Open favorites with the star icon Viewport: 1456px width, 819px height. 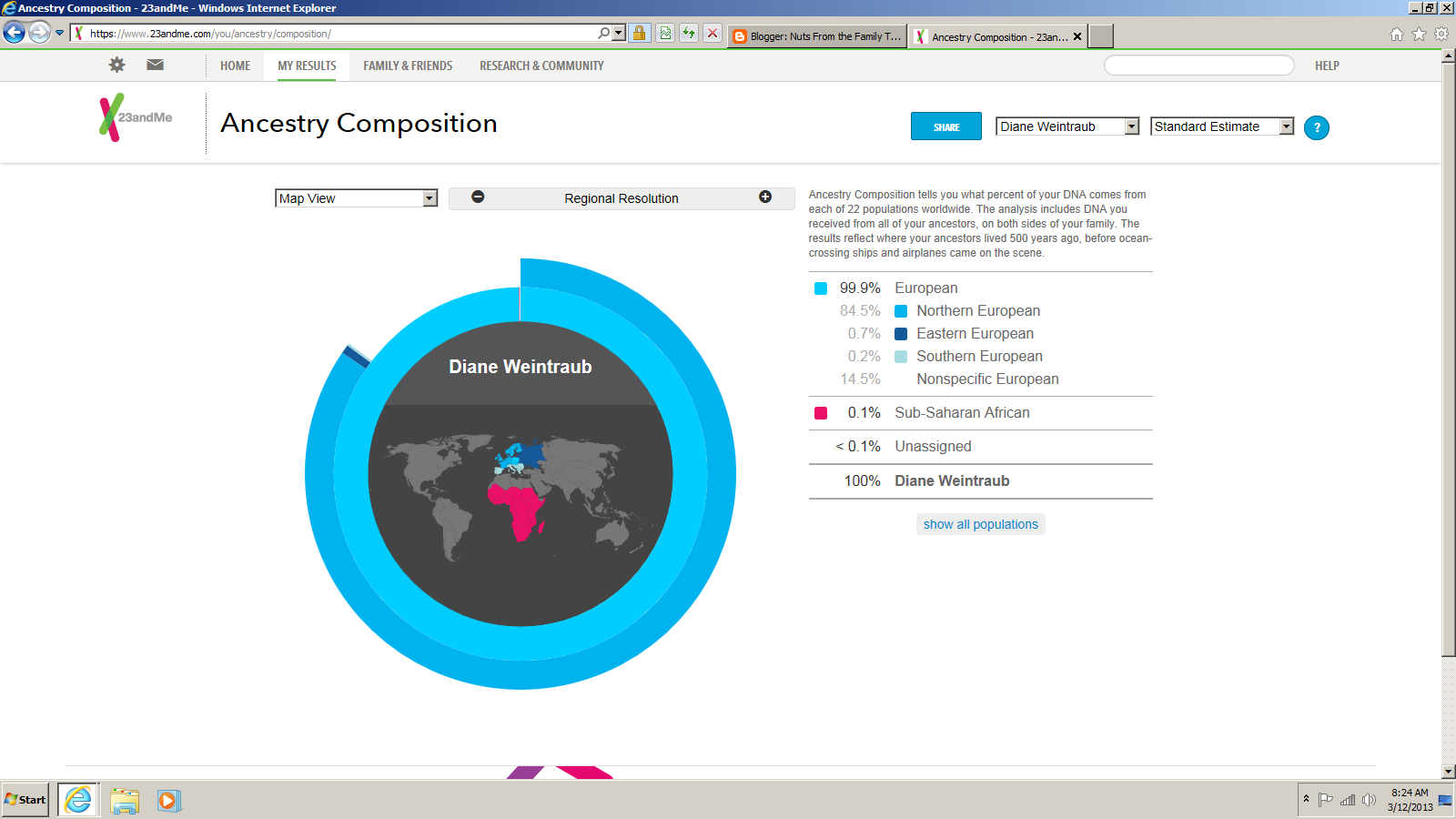click(x=1419, y=33)
